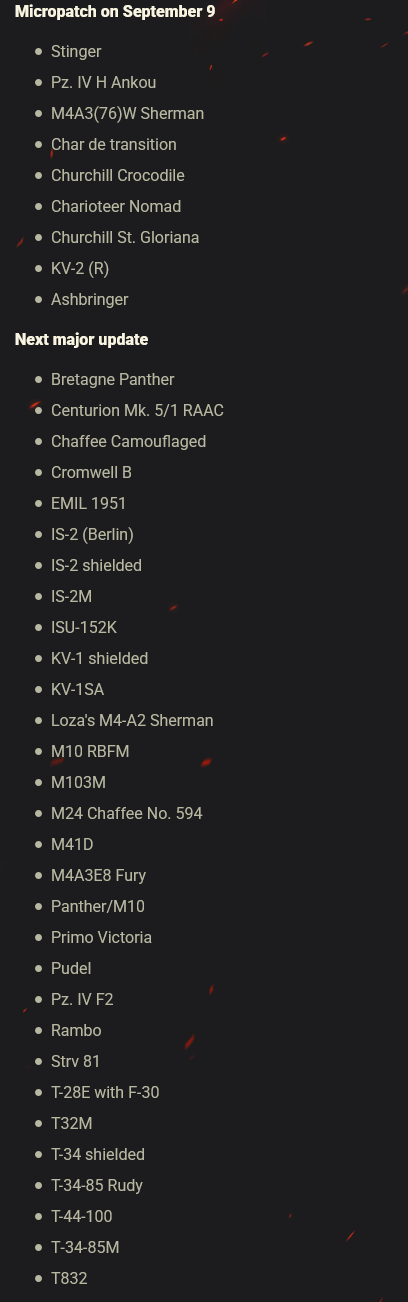The height and width of the screenshot is (1302, 408).
Task: Select the T832 list item
Action: click(x=69, y=1278)
